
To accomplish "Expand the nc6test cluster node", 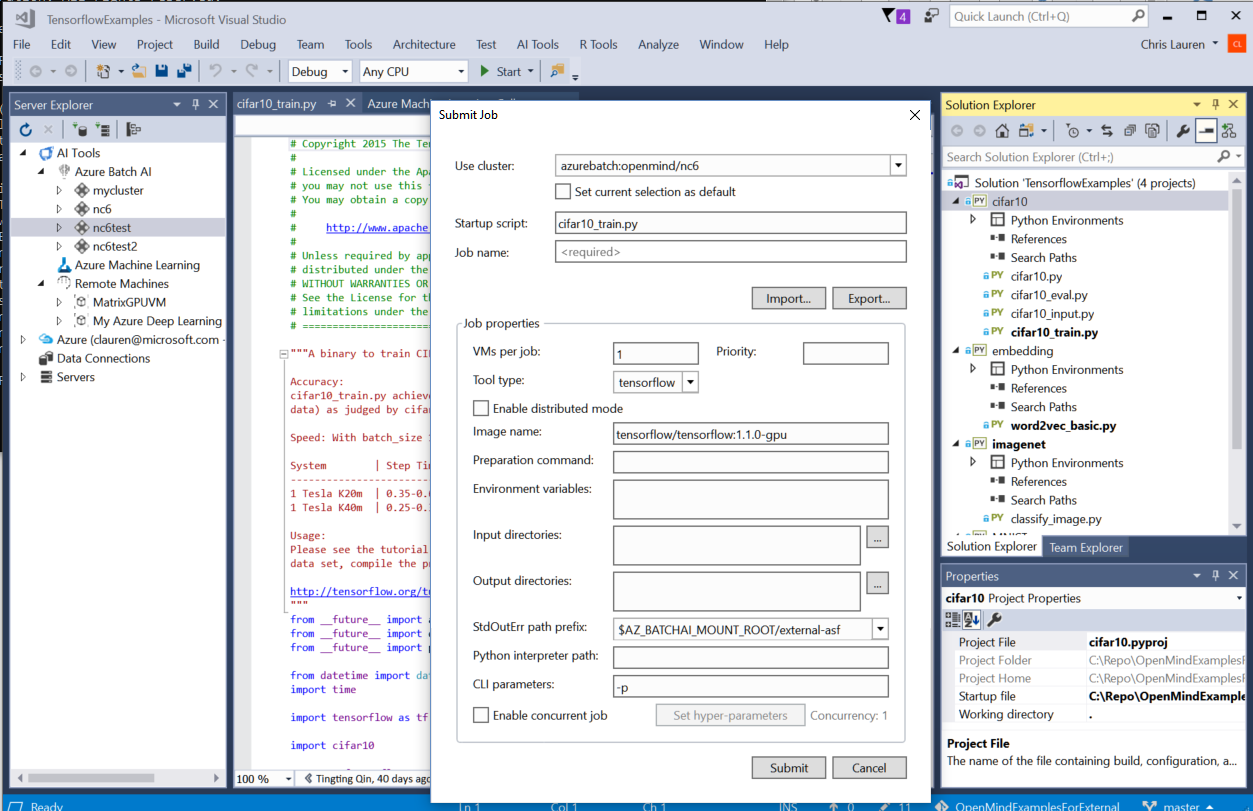I will pyautogui.click(x=60, y=228).
